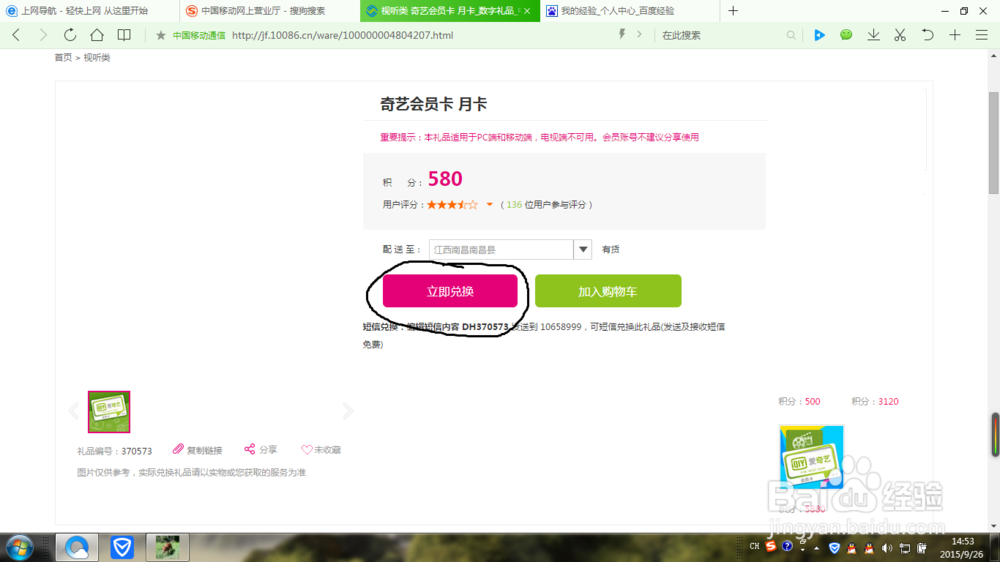
Task: Close the 视听类 奇艺会员卡 tab
Action: tap(527, 11)
